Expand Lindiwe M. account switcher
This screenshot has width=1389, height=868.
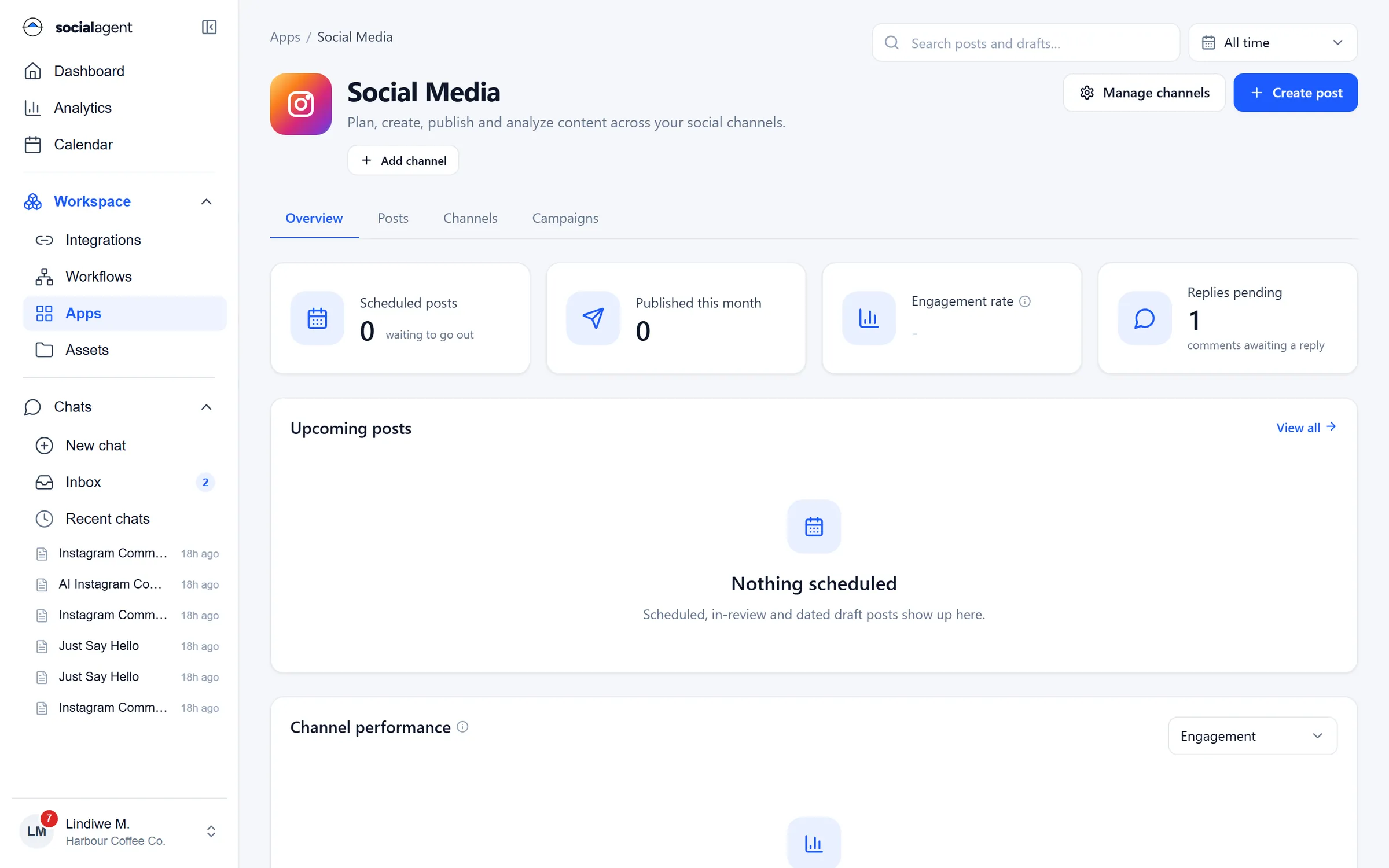coord(211,832)
